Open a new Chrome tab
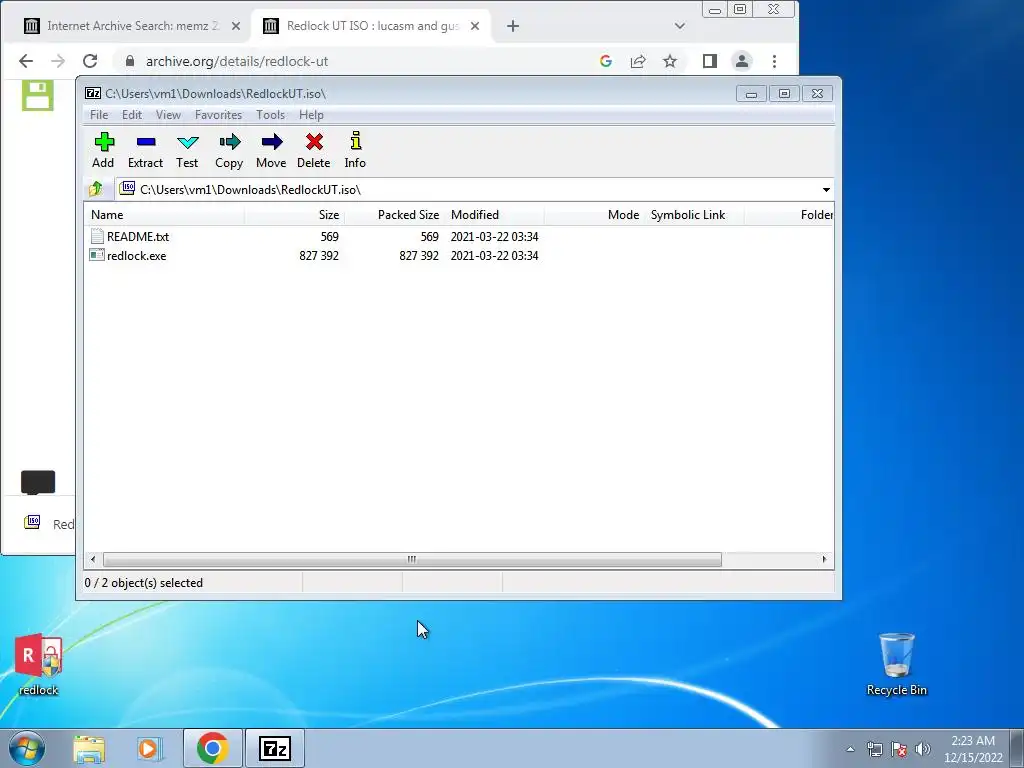 coord(513,26)
